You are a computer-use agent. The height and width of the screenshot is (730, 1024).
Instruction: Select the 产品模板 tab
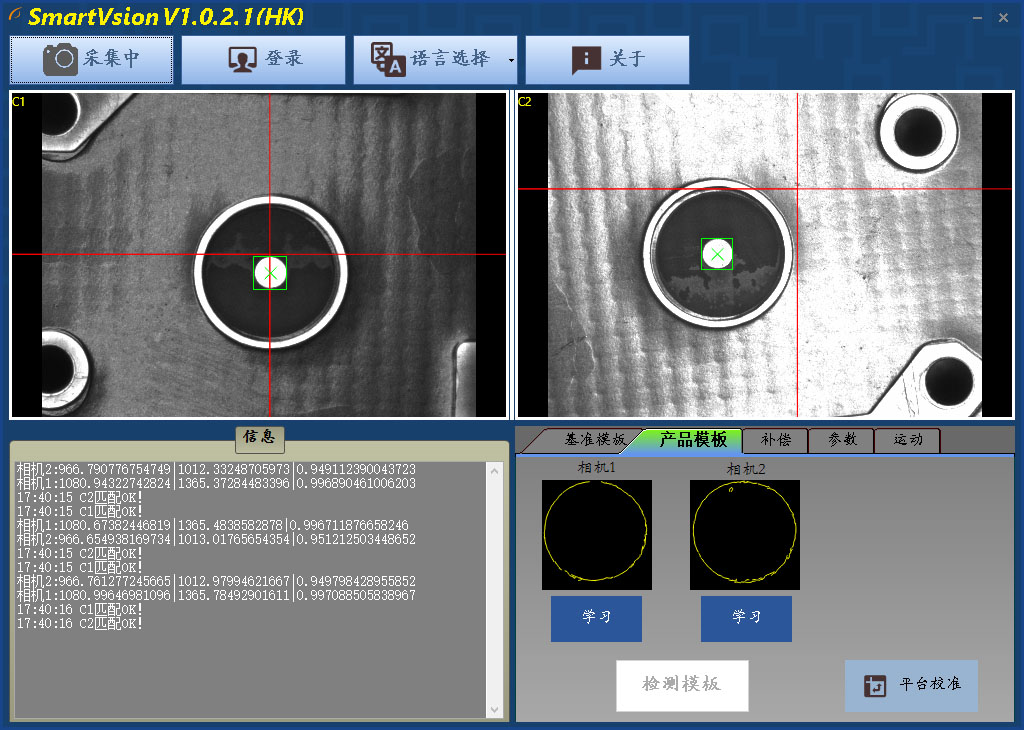[x=693, y=440]
